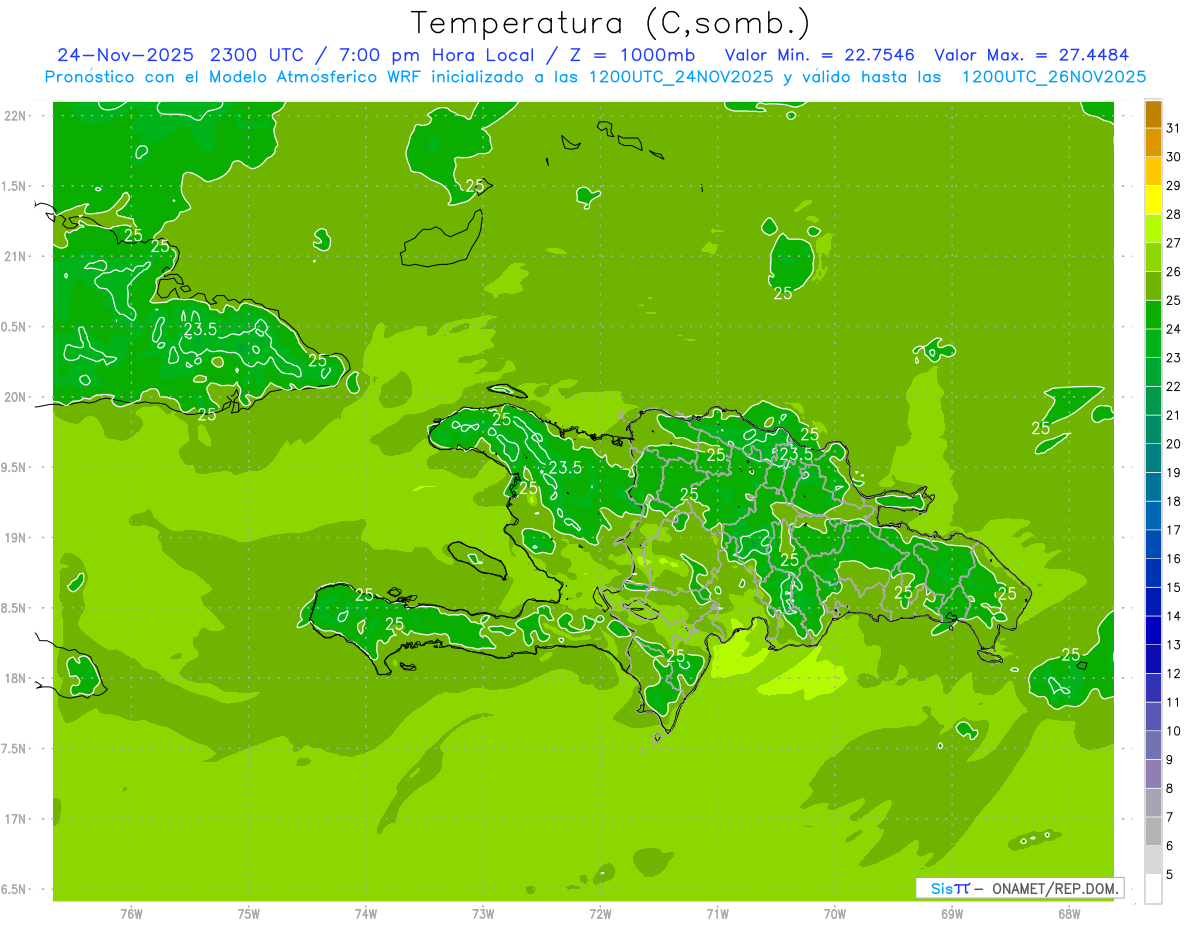Click the "ONAMET/REP.DOM." credit label
The height and width of the screenshot is (927, 1200).
[x=1055, y=888]
